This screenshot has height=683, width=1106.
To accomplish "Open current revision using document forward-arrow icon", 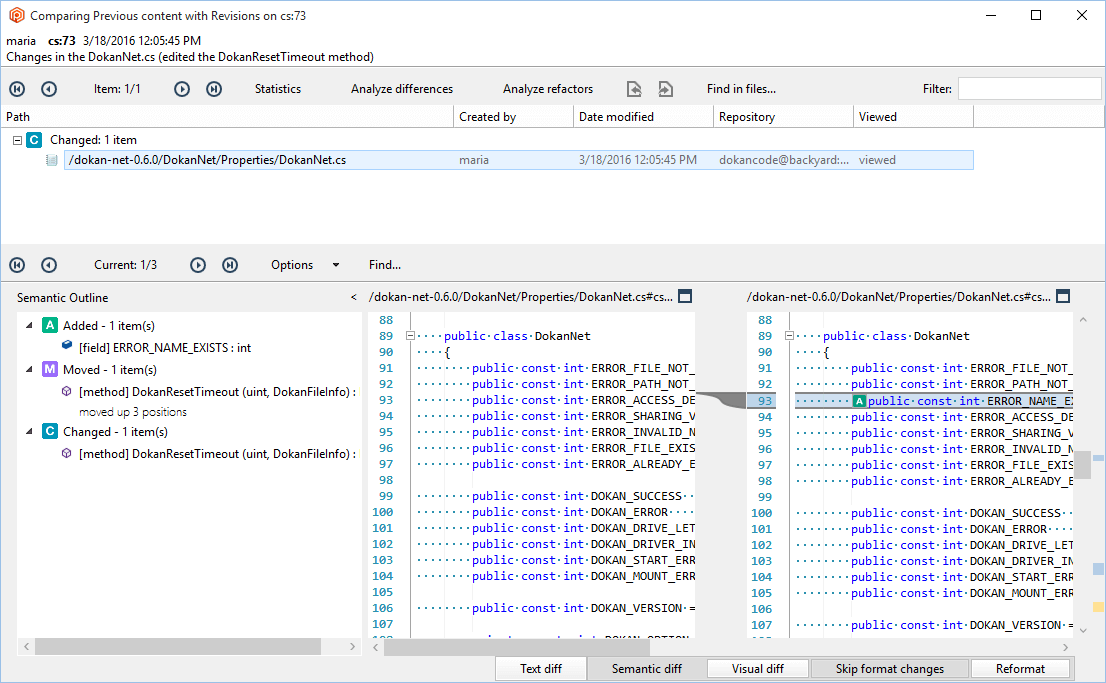I will tap(666, 88).
